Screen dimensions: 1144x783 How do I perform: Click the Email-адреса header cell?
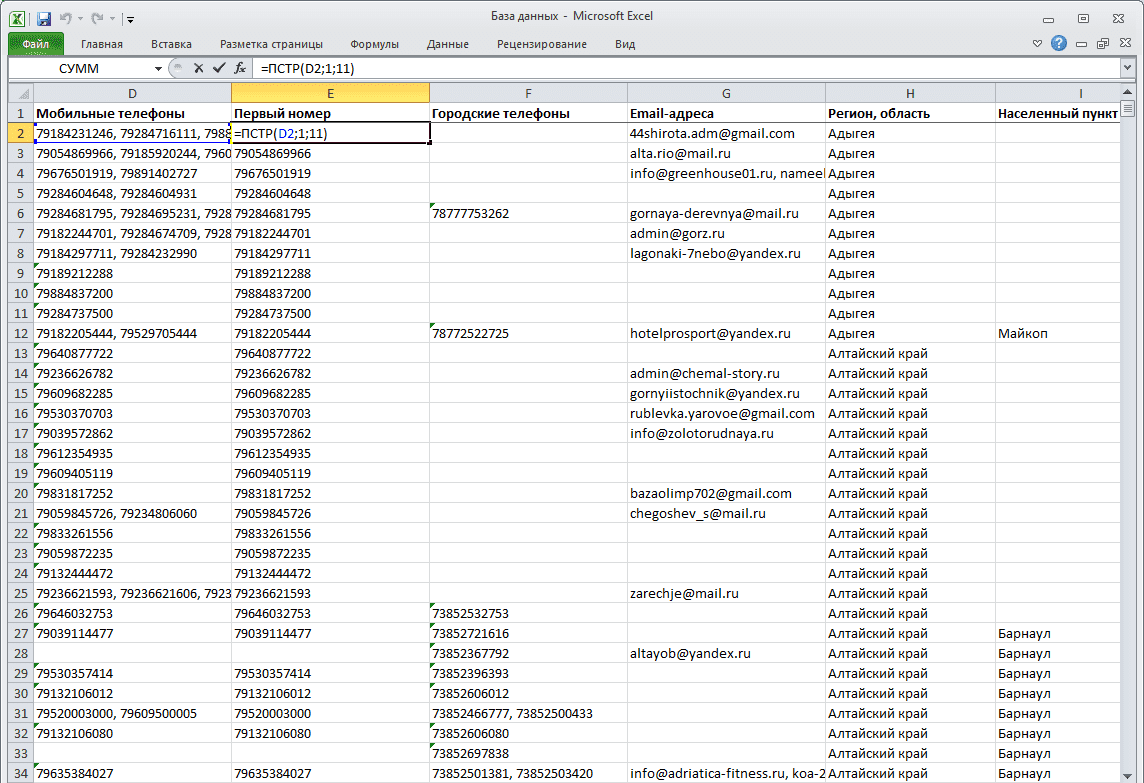[x=726, y=113]
